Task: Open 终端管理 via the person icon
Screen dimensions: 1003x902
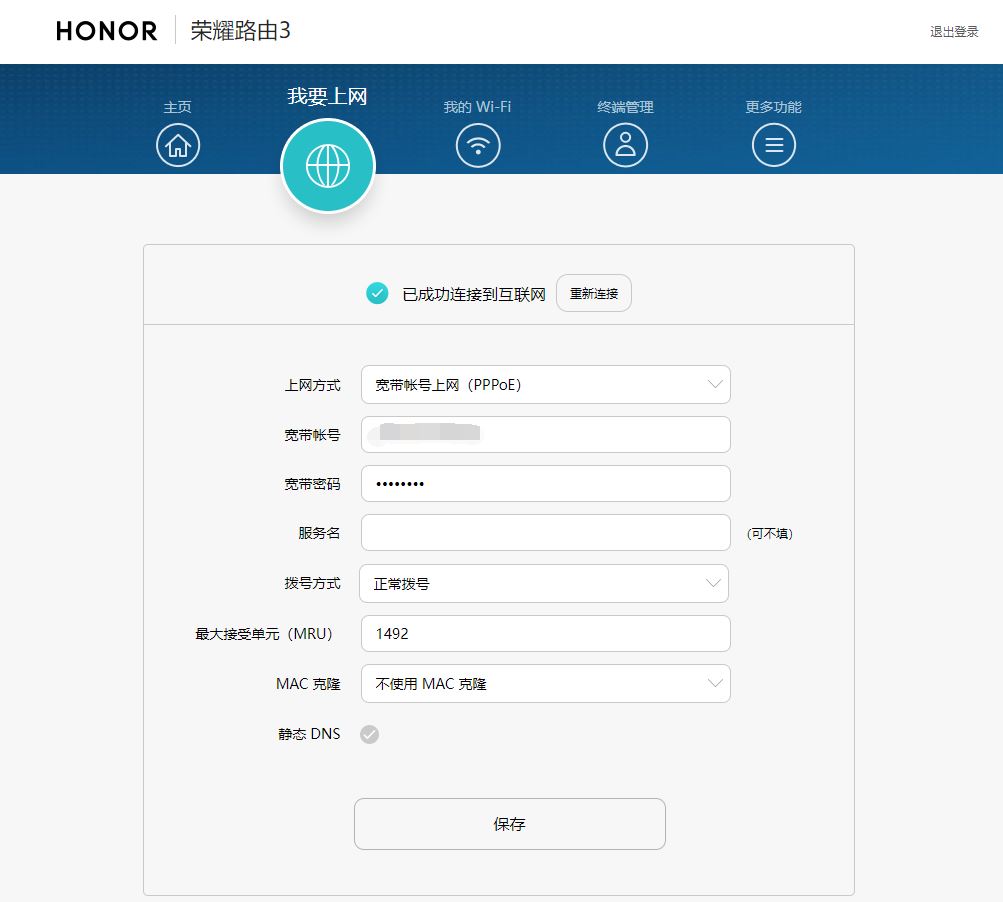Action: pos(625,144)
